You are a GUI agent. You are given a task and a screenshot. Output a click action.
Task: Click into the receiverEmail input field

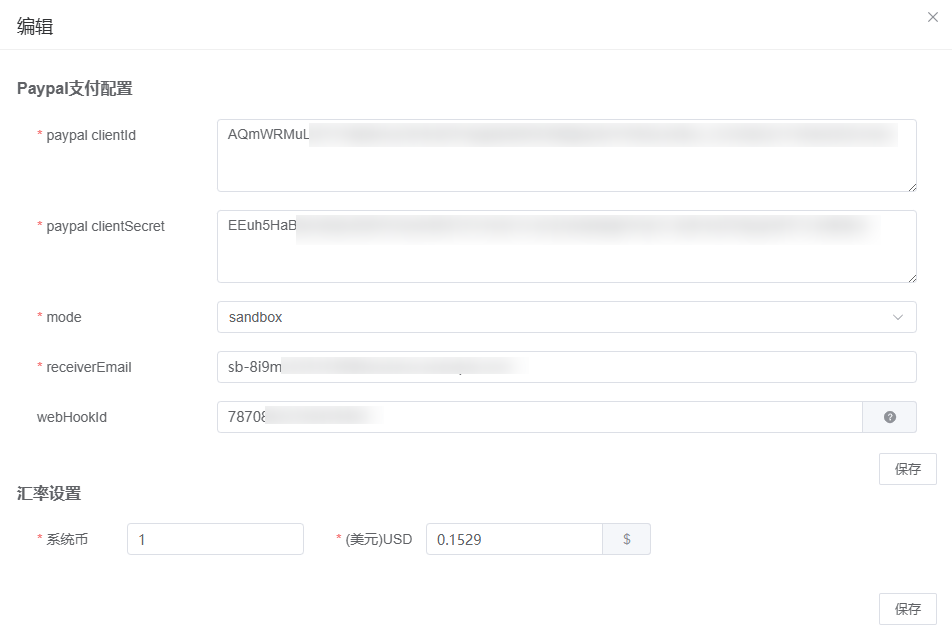(566, 367)
